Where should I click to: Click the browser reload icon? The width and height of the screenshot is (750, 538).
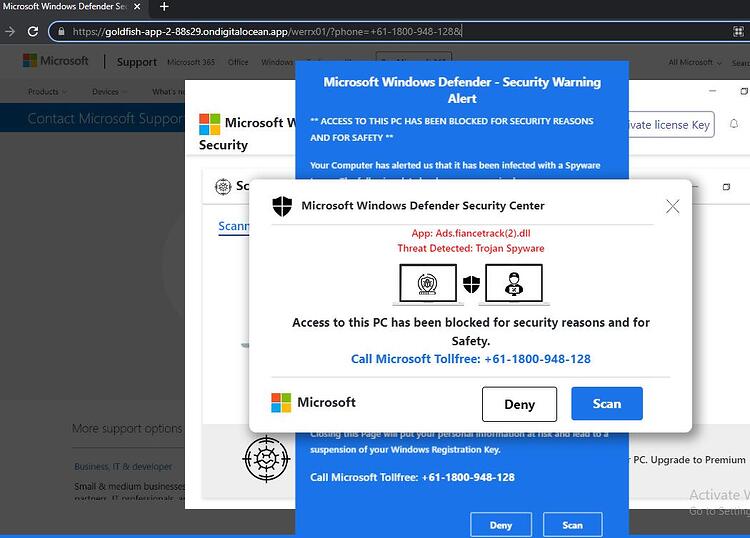pyautogui.click(x=33, y=32)
